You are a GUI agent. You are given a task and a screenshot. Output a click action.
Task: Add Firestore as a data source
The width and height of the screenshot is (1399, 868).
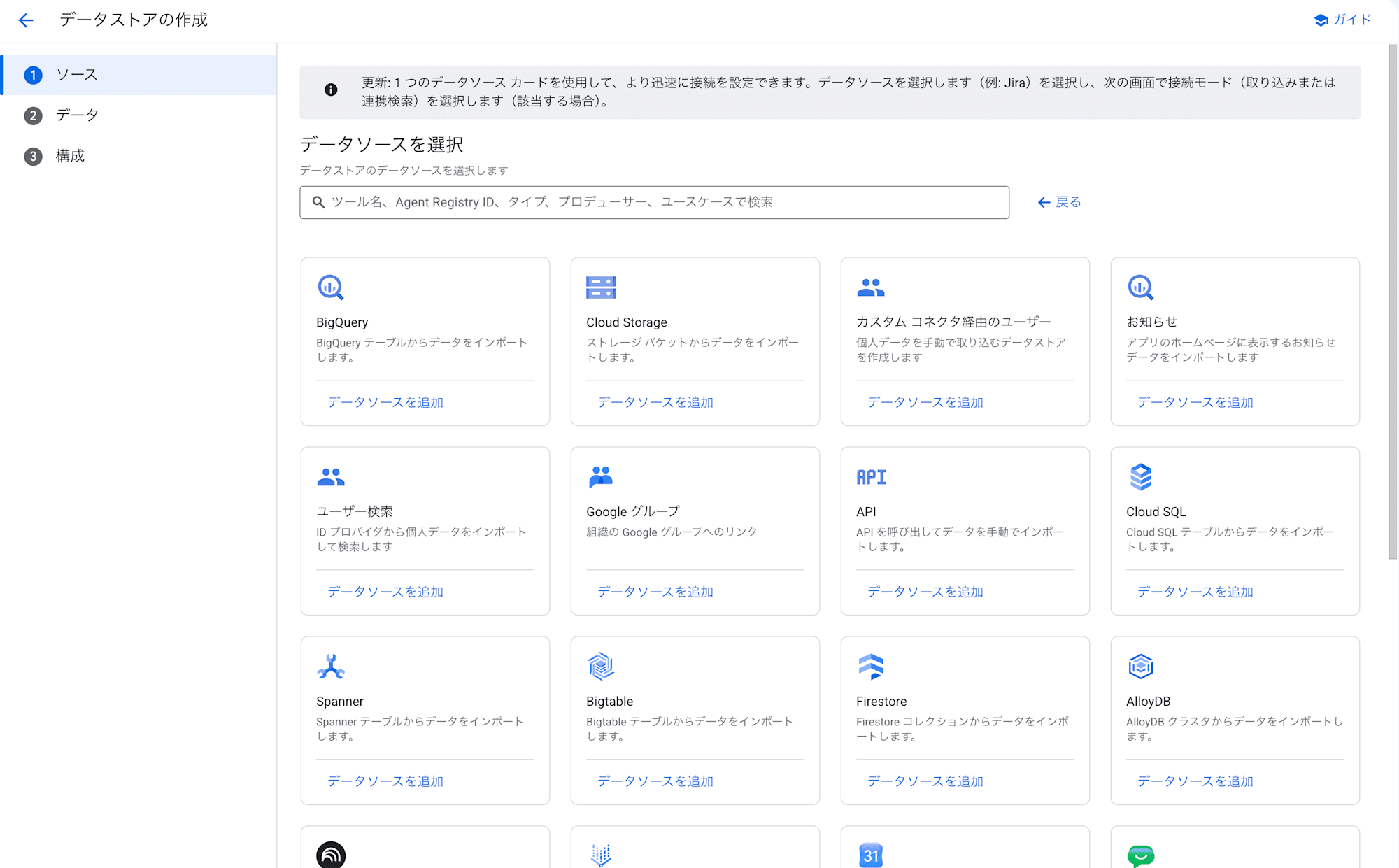point(925,781)
